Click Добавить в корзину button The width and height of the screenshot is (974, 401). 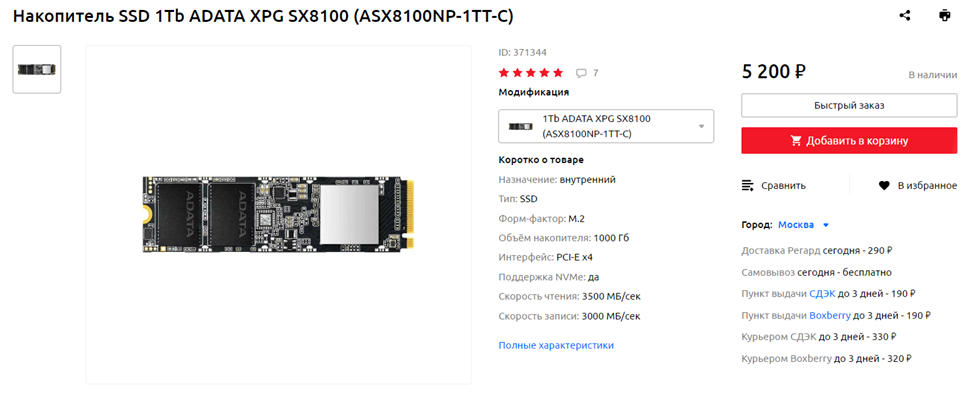pyautogui.click(x=849, y=141)
